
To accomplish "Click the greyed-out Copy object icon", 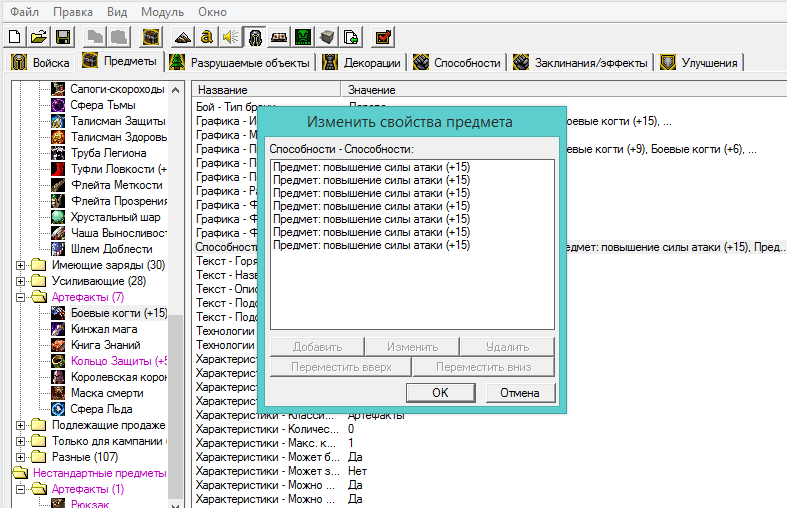I will 95,37.
